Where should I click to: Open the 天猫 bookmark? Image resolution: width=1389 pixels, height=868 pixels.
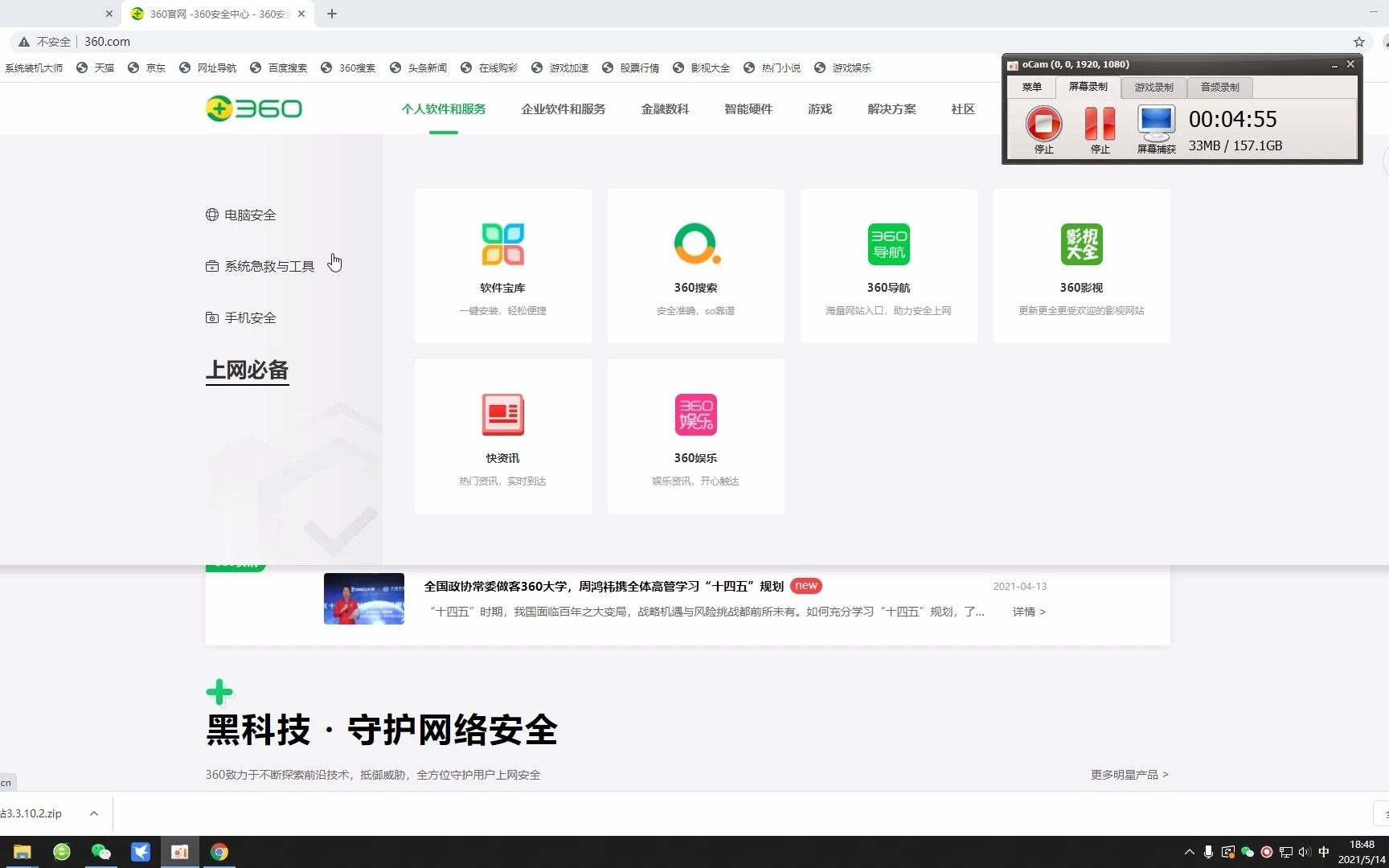coord(96,68)
